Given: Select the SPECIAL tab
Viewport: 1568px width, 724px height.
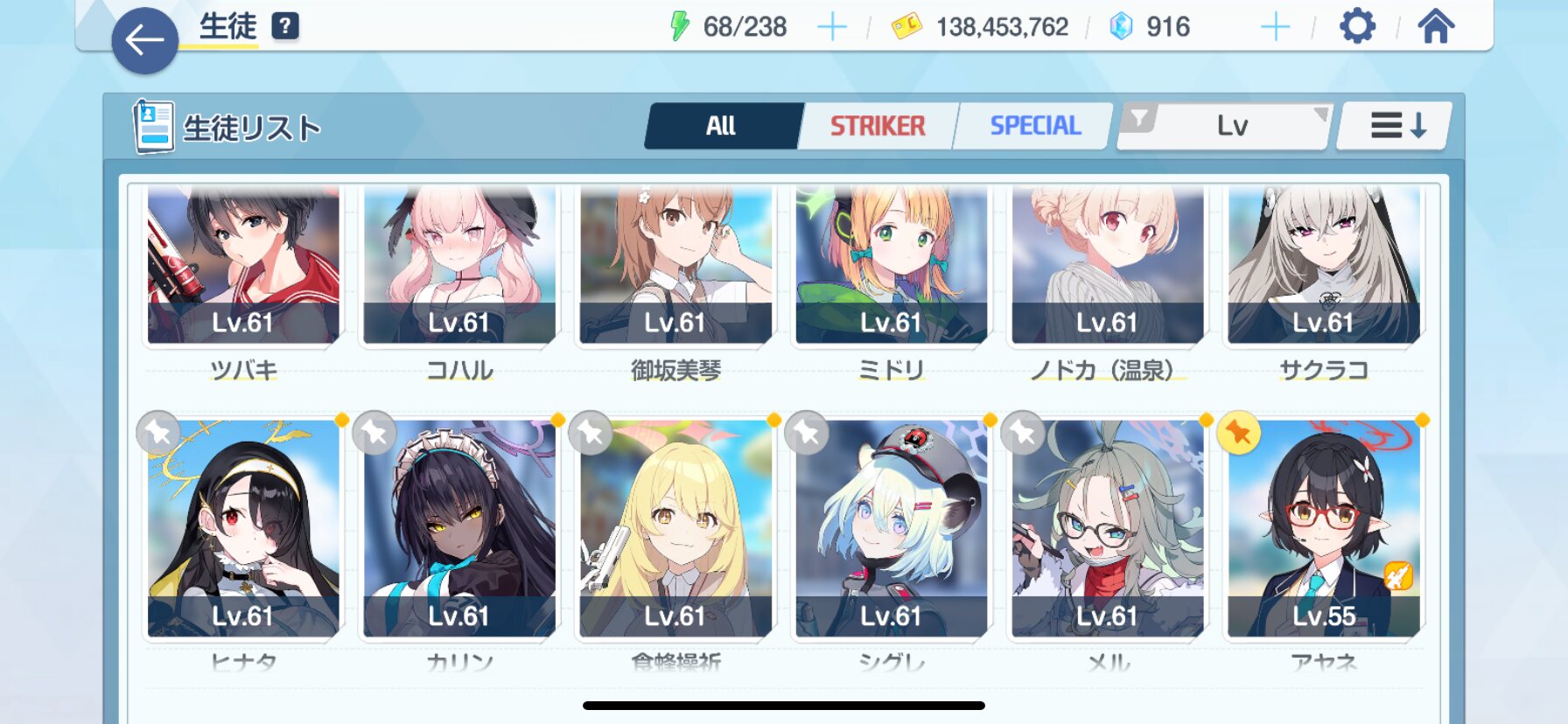Looking at the screenshot, I should (1035, 126).
